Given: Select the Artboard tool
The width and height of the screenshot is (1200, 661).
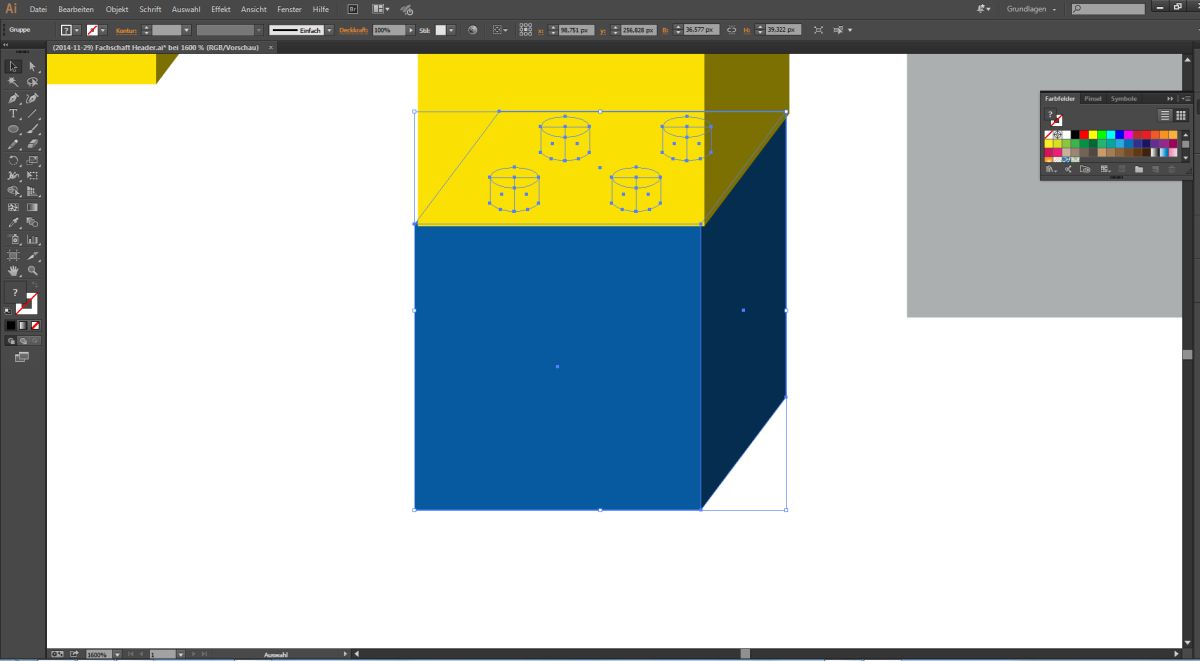Looking at the screenshot, I should pos(13,255).
